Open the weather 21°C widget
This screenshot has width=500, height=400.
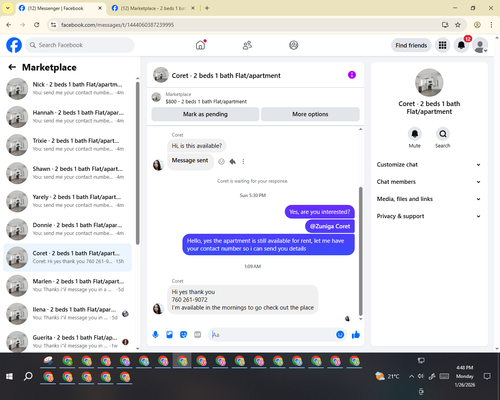pos(387,376)
